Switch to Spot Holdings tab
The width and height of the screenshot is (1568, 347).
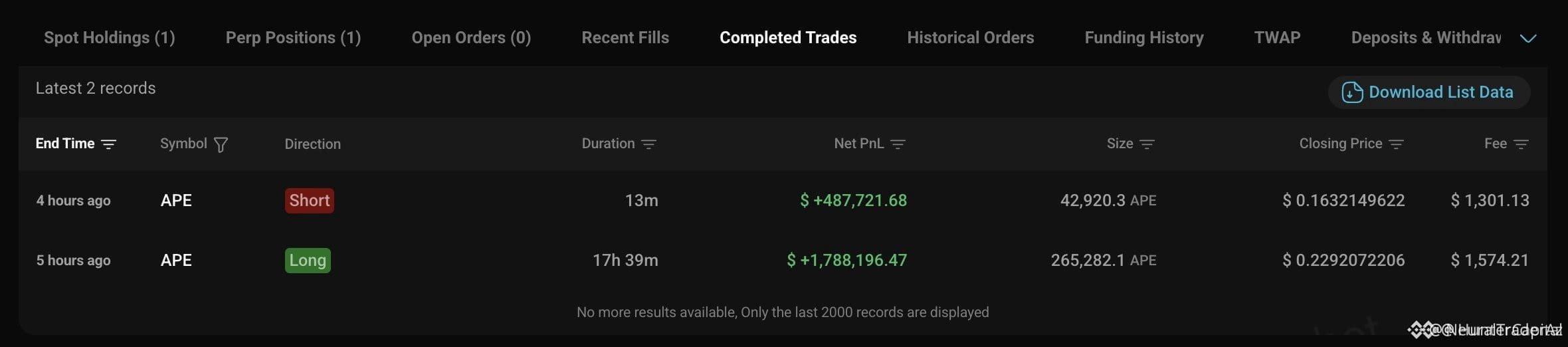tap(110, 38)
